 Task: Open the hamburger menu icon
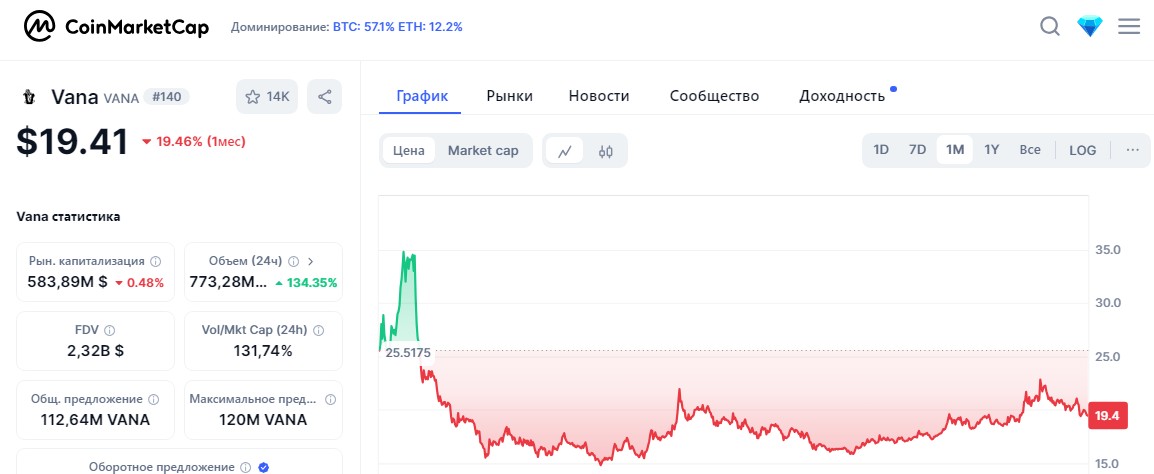(1129, 27)
